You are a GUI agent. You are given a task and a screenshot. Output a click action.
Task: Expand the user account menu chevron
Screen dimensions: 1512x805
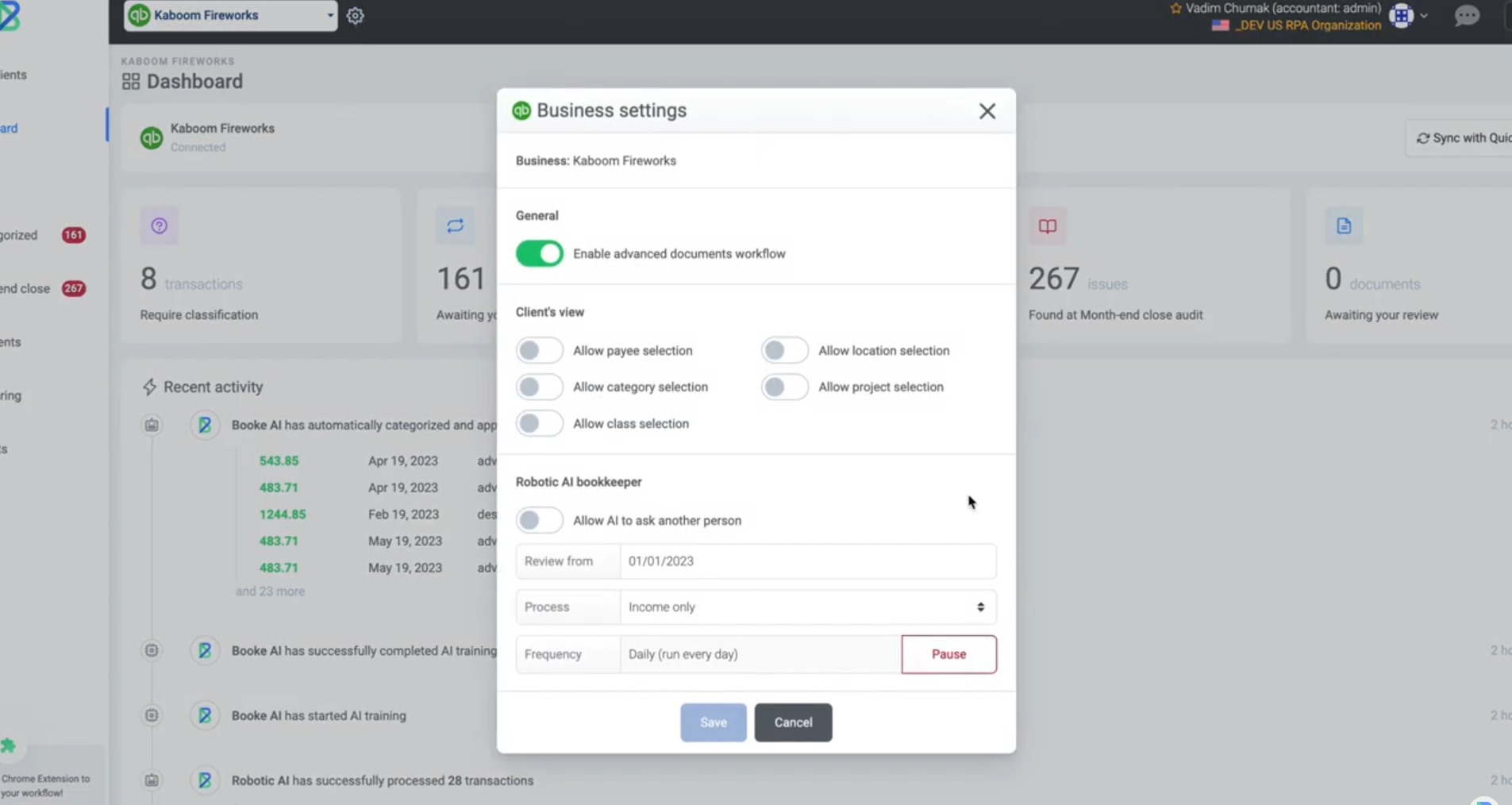click(1424, 16)
